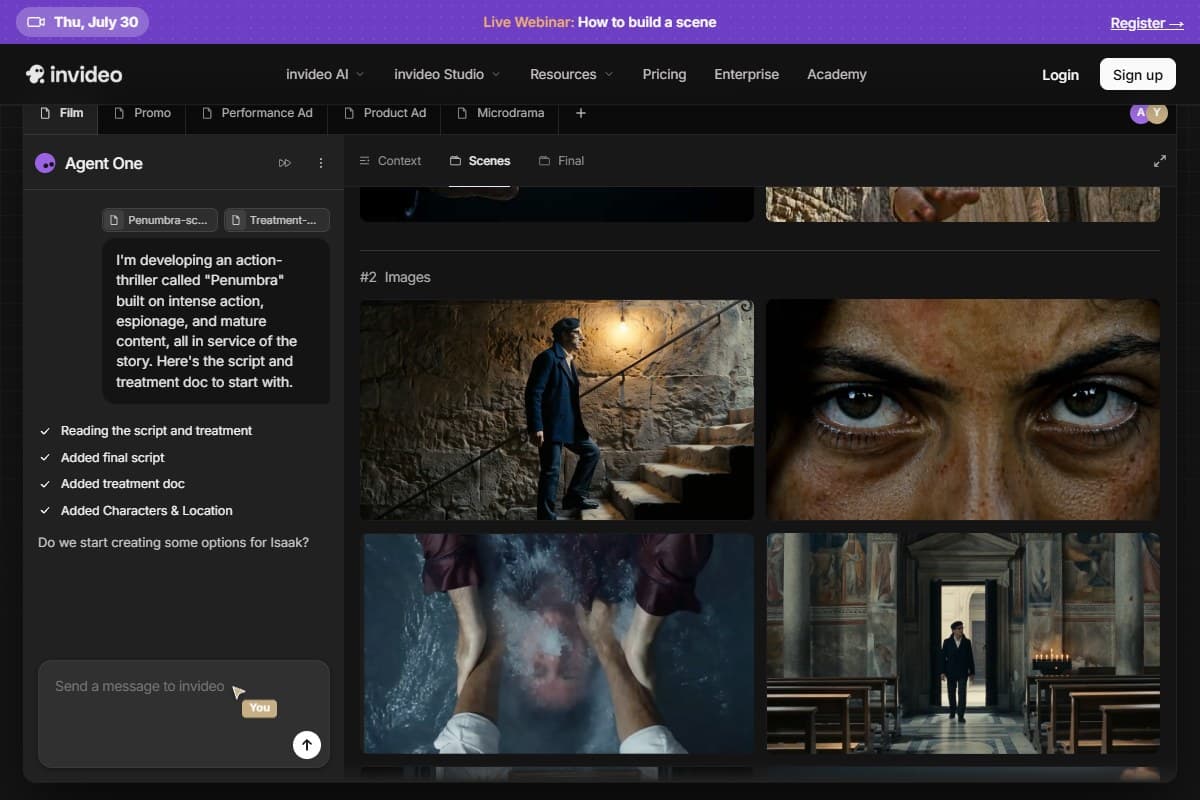
Task: Click 'Added Characters & Location' text
Action: point(147,510)
